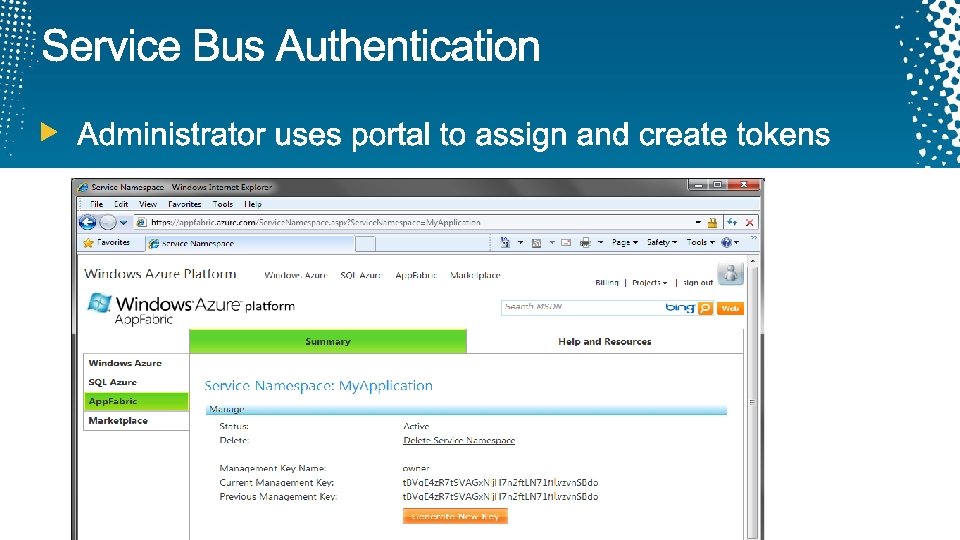Image resolution: width=960 pixels, height=540 pixels.
Task: Click the Billing link
Action: point(607,282)
